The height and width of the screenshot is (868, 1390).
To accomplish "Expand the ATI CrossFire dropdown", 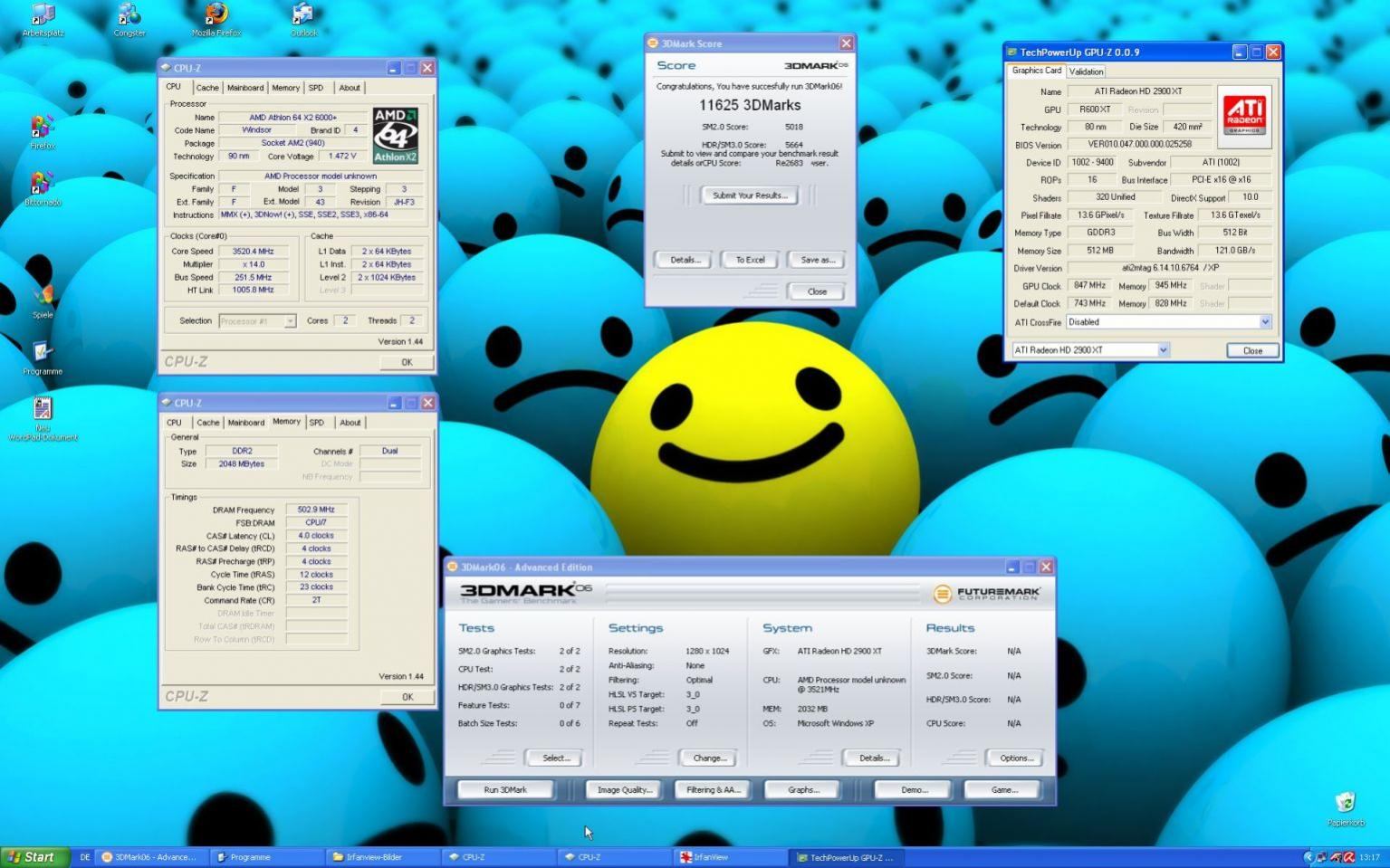I will [x=1265, y=322].
